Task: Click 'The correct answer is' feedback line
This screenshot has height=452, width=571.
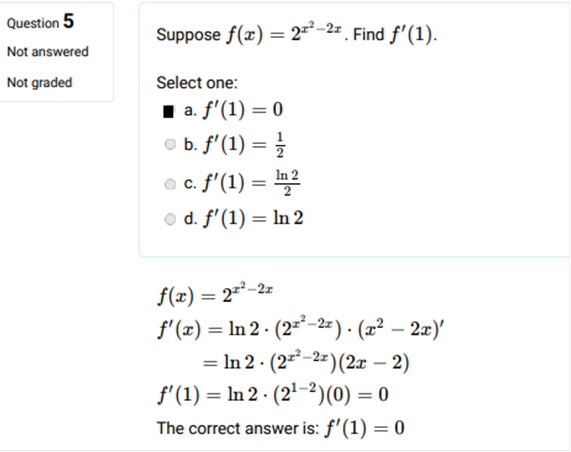Action: [x=280, y=428]
